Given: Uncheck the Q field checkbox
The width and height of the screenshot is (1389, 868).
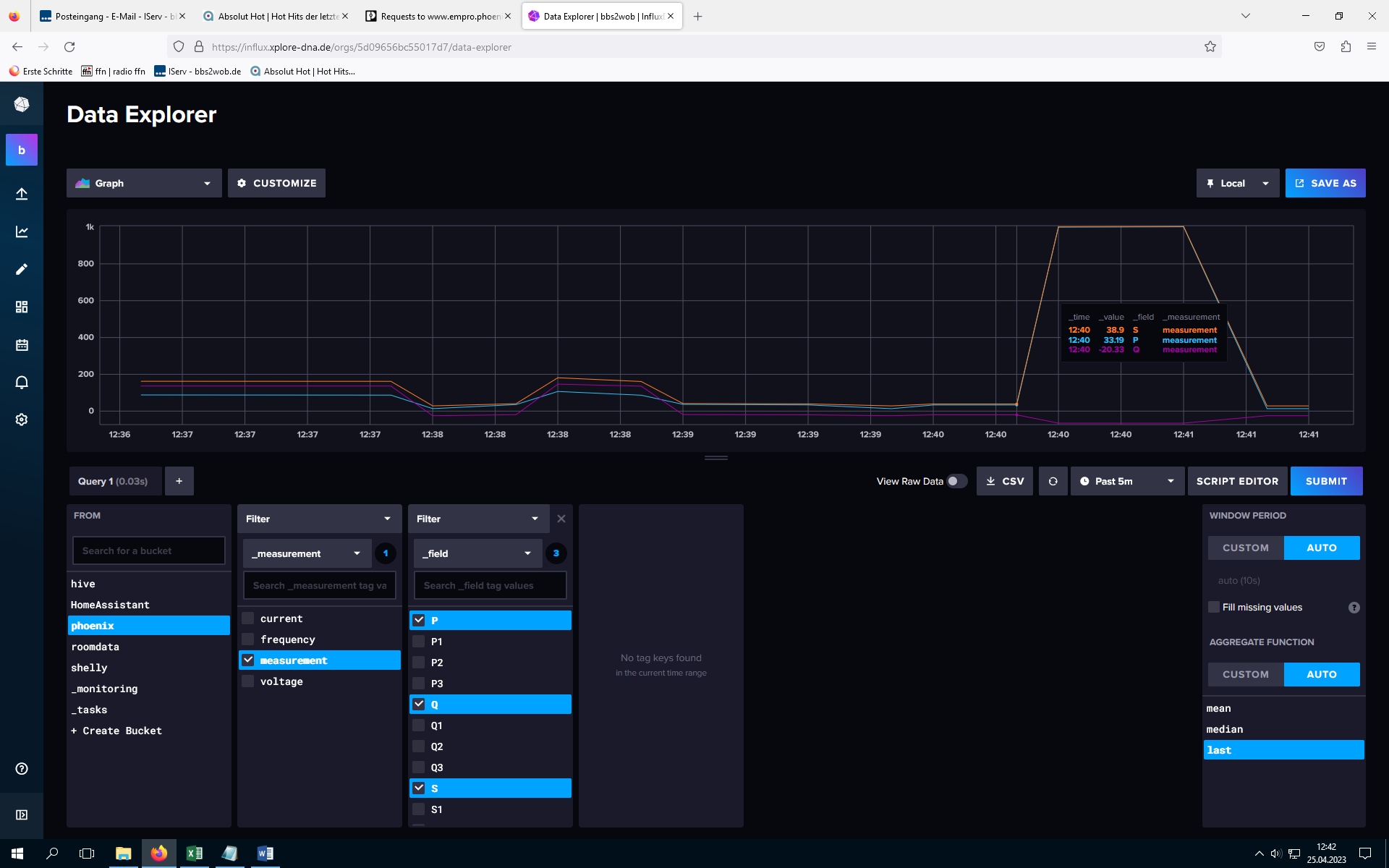Looking at the screenshot, I should coord(419,704).
